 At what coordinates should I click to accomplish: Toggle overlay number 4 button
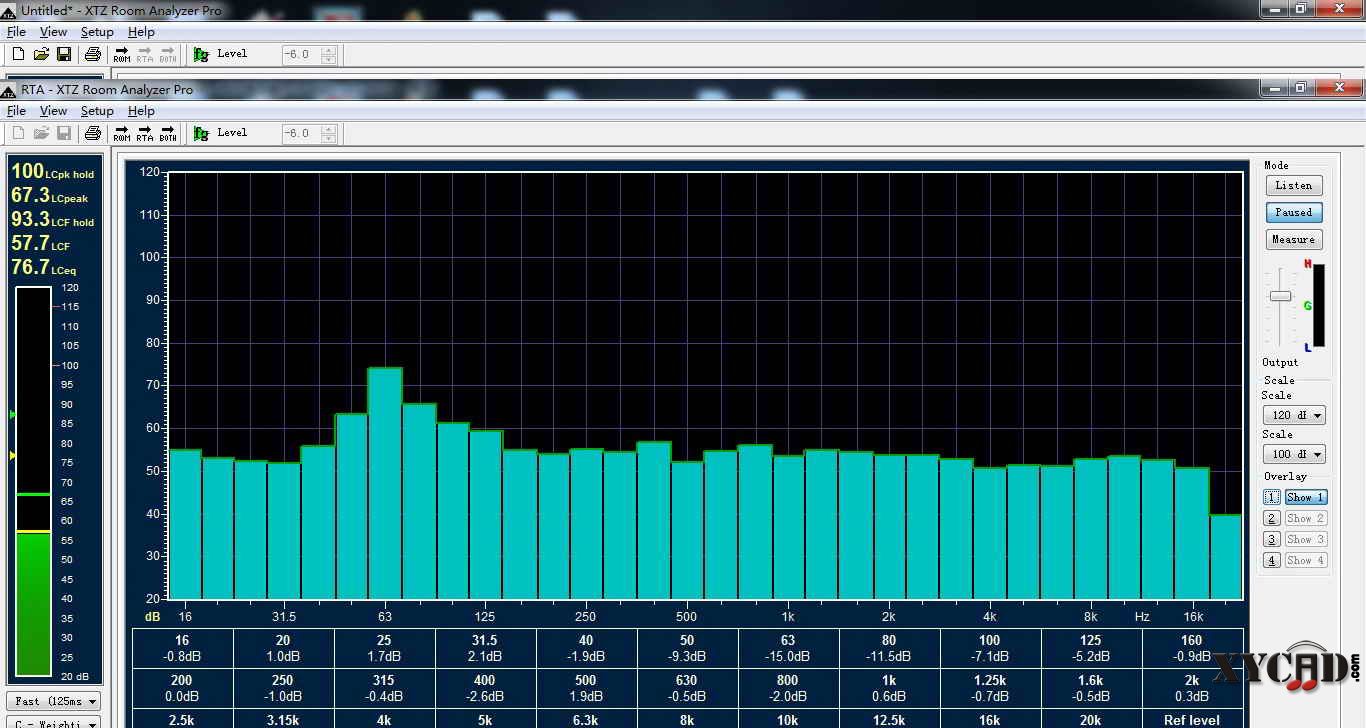click(x=1272, y=560)
